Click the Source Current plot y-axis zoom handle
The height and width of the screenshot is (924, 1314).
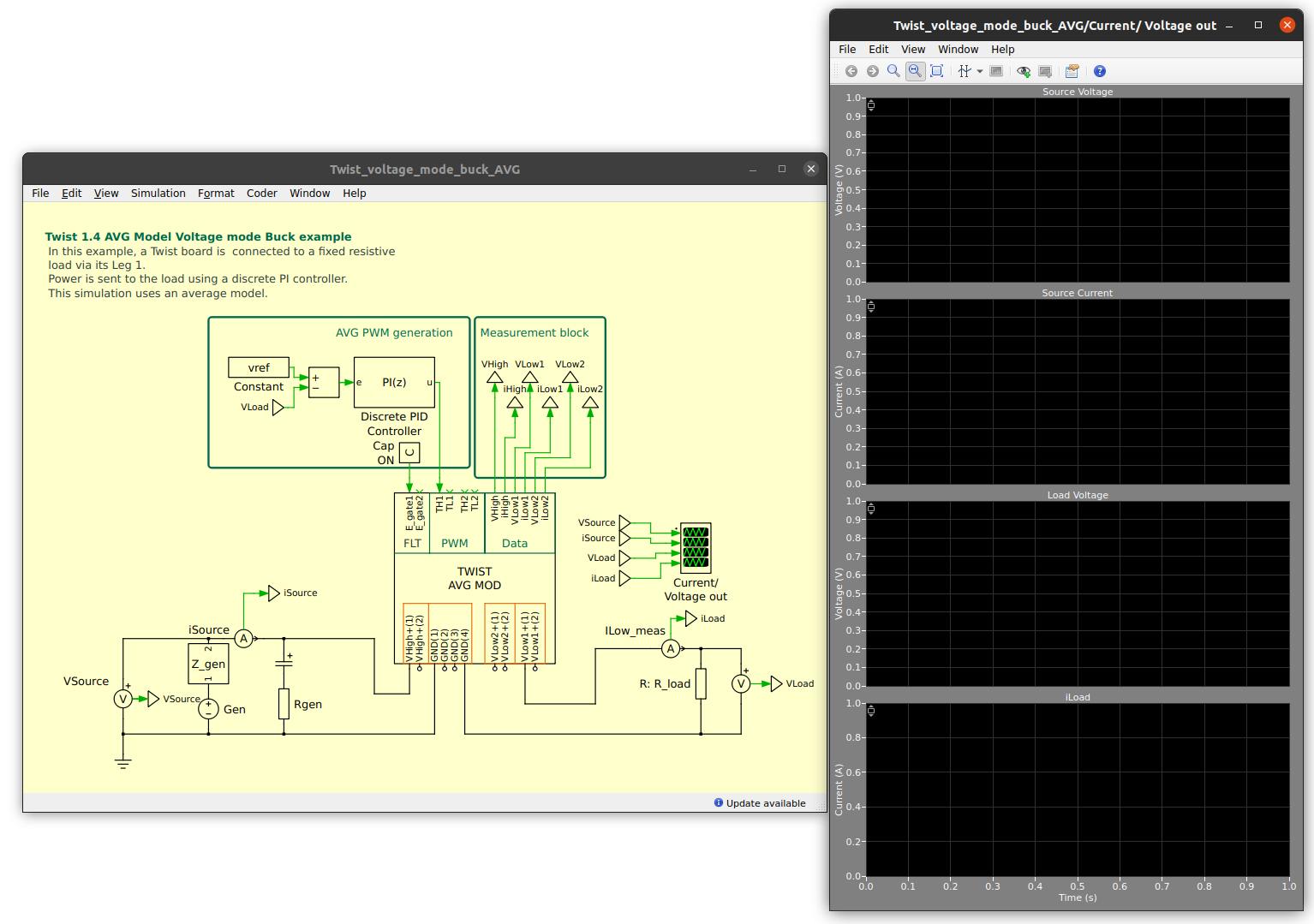[x=871, y=307]
